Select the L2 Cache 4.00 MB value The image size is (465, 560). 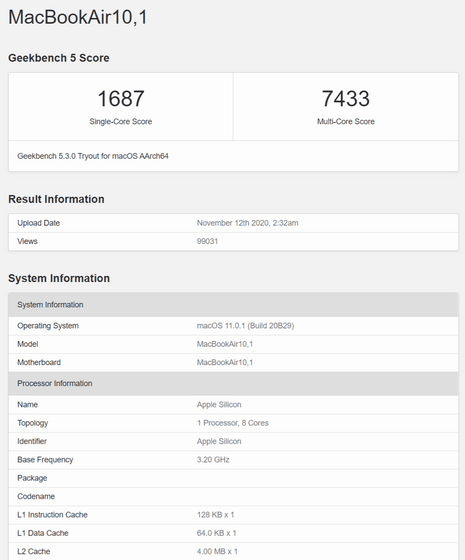[217, 551]
